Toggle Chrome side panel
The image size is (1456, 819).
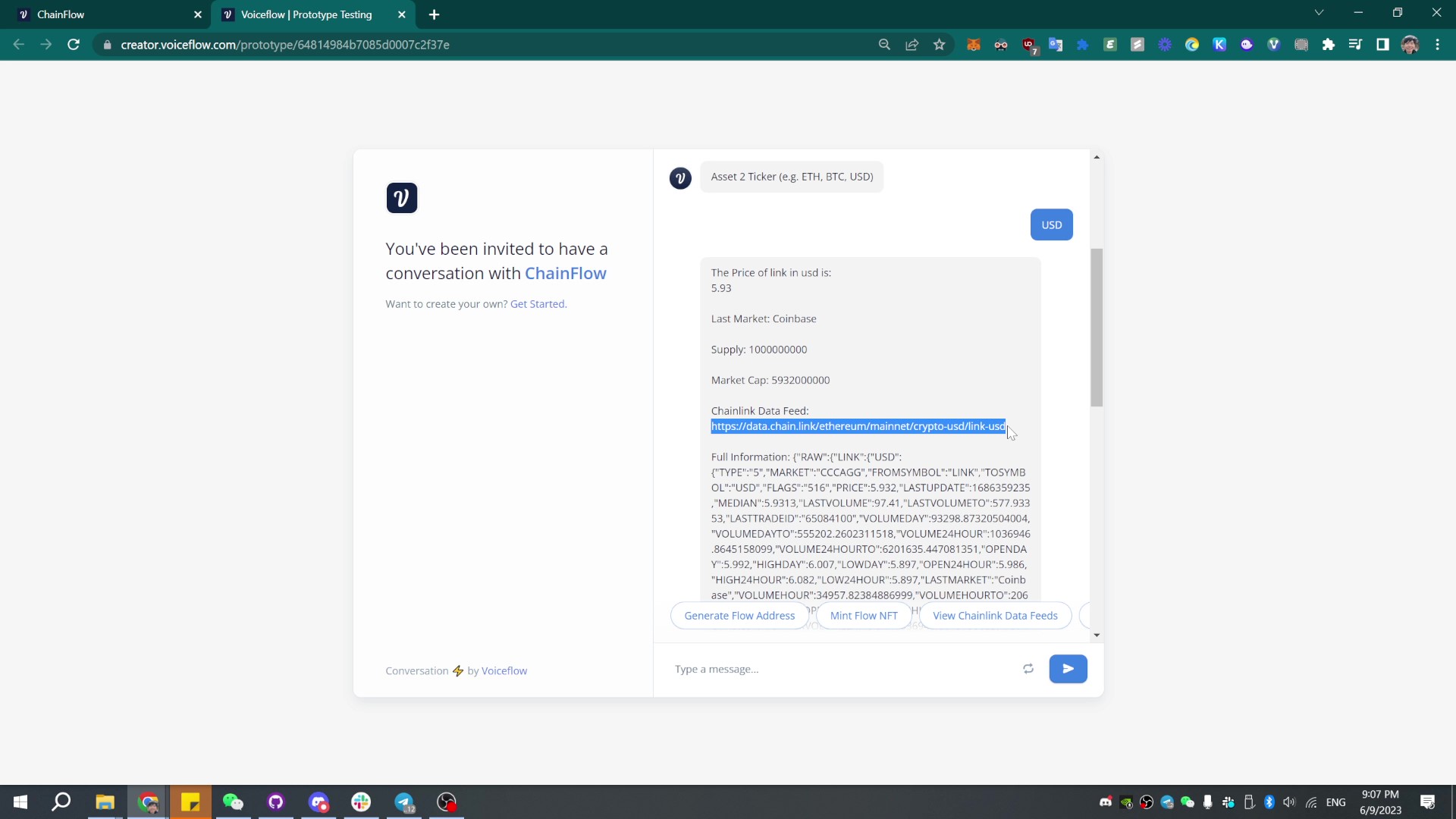1382,45
